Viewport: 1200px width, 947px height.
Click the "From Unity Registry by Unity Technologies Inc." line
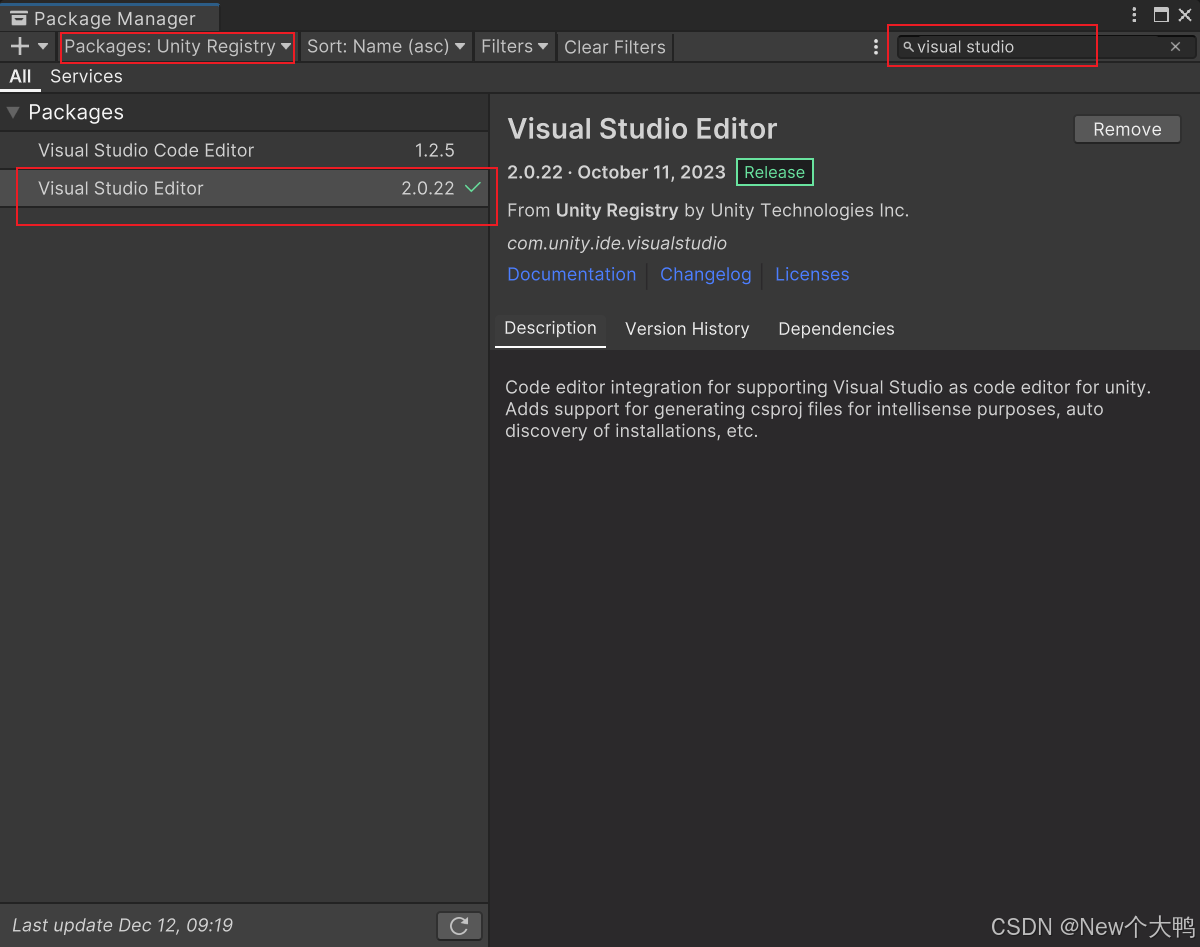pyautogui.click(x=708, y=210)
